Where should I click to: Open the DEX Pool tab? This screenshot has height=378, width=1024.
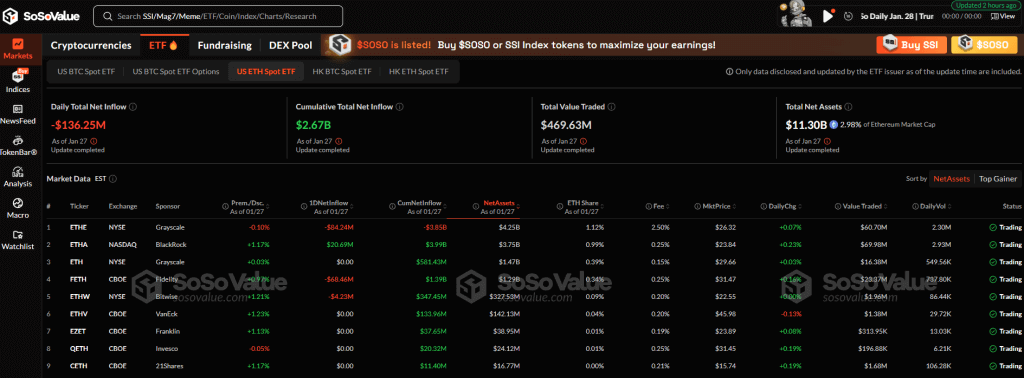point(291,45)
